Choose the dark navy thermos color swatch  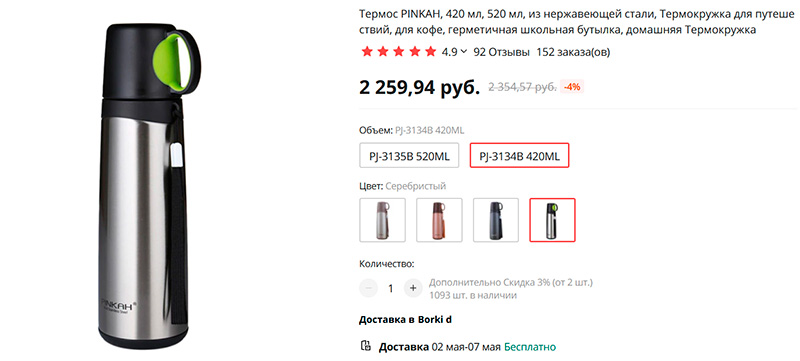(496, 220)
